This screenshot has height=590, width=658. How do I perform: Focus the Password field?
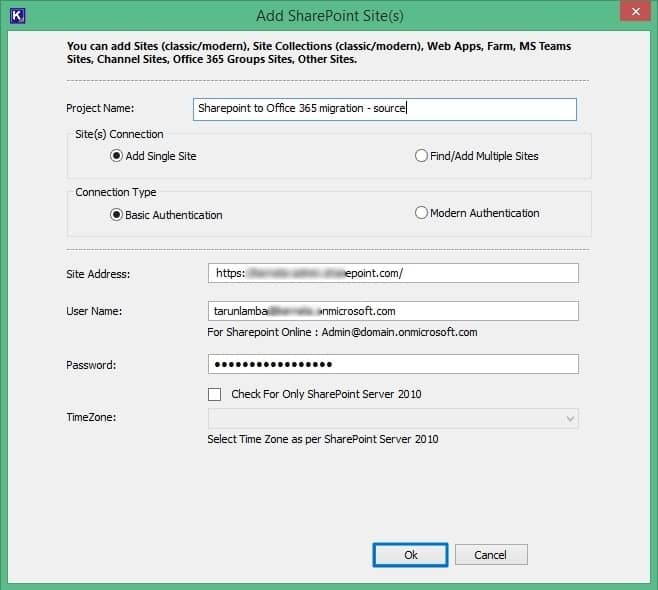tap(393, 364)
